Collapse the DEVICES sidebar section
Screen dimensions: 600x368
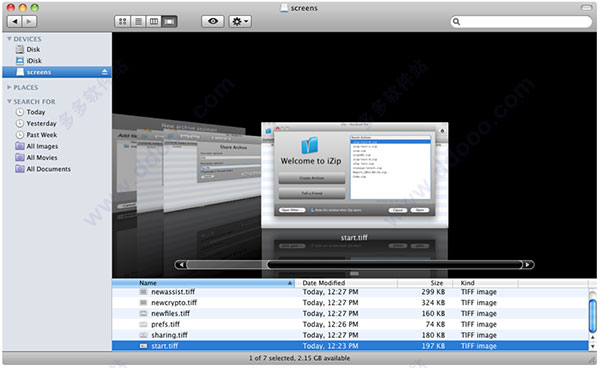(9, 39)
